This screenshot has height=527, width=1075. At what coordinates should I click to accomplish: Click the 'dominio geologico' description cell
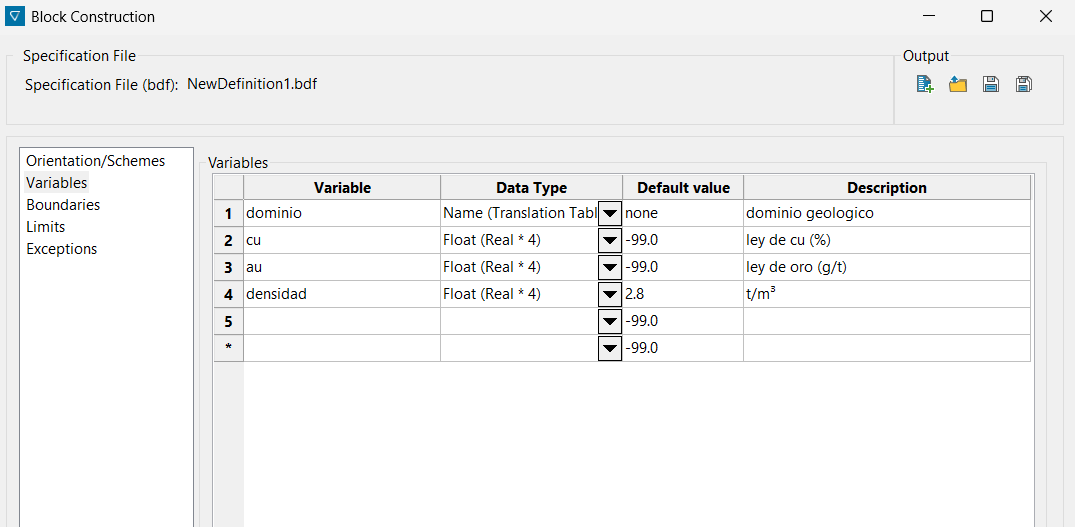tap(886, 213)
